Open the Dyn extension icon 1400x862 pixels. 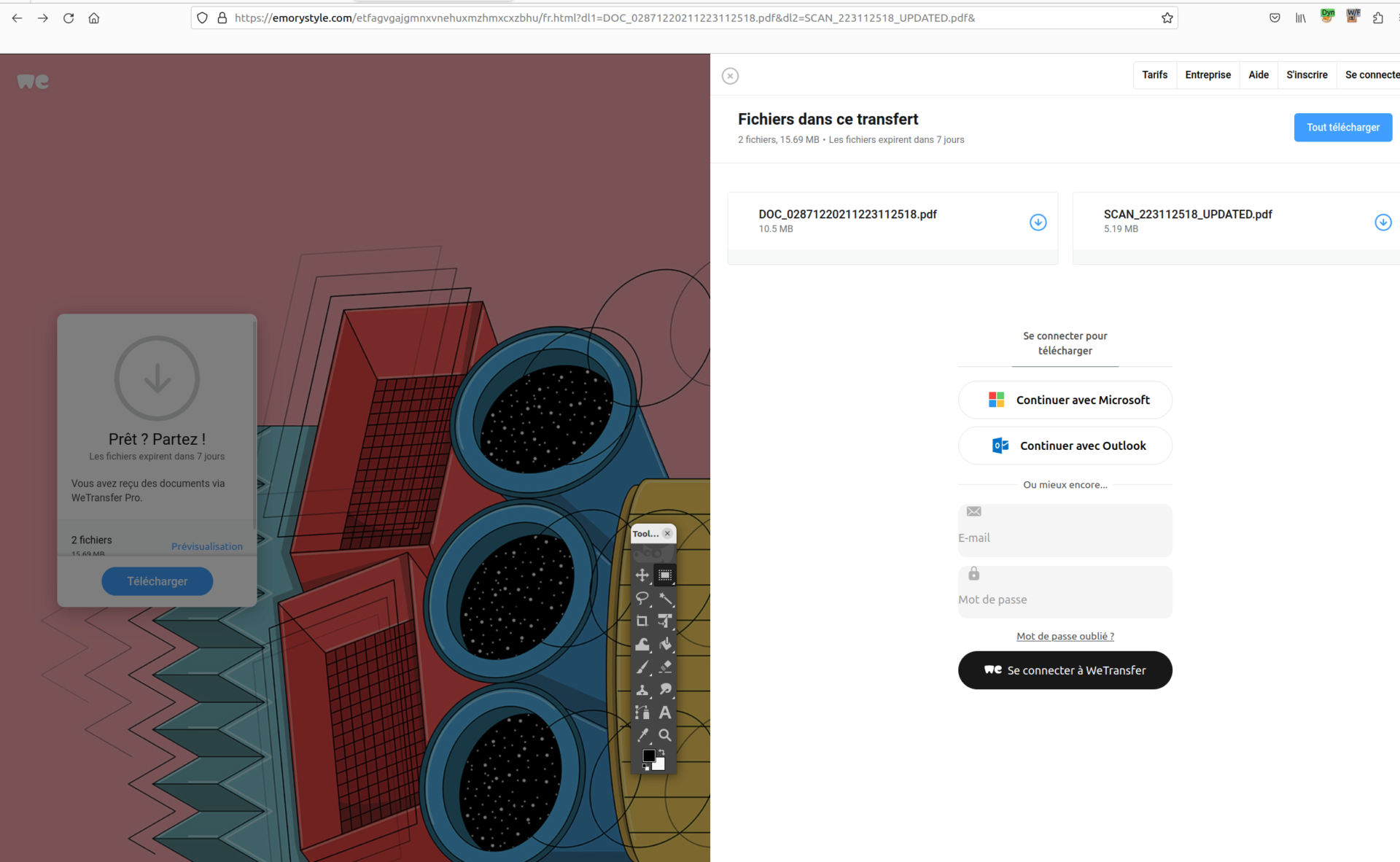pos(1327,16)
